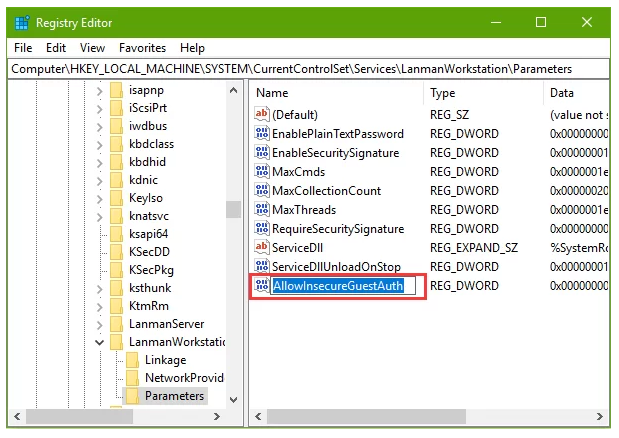619x438 pixels.
Task: Select the KtmRm tree item
Action: pyautogui.click(x=148, y=306)
